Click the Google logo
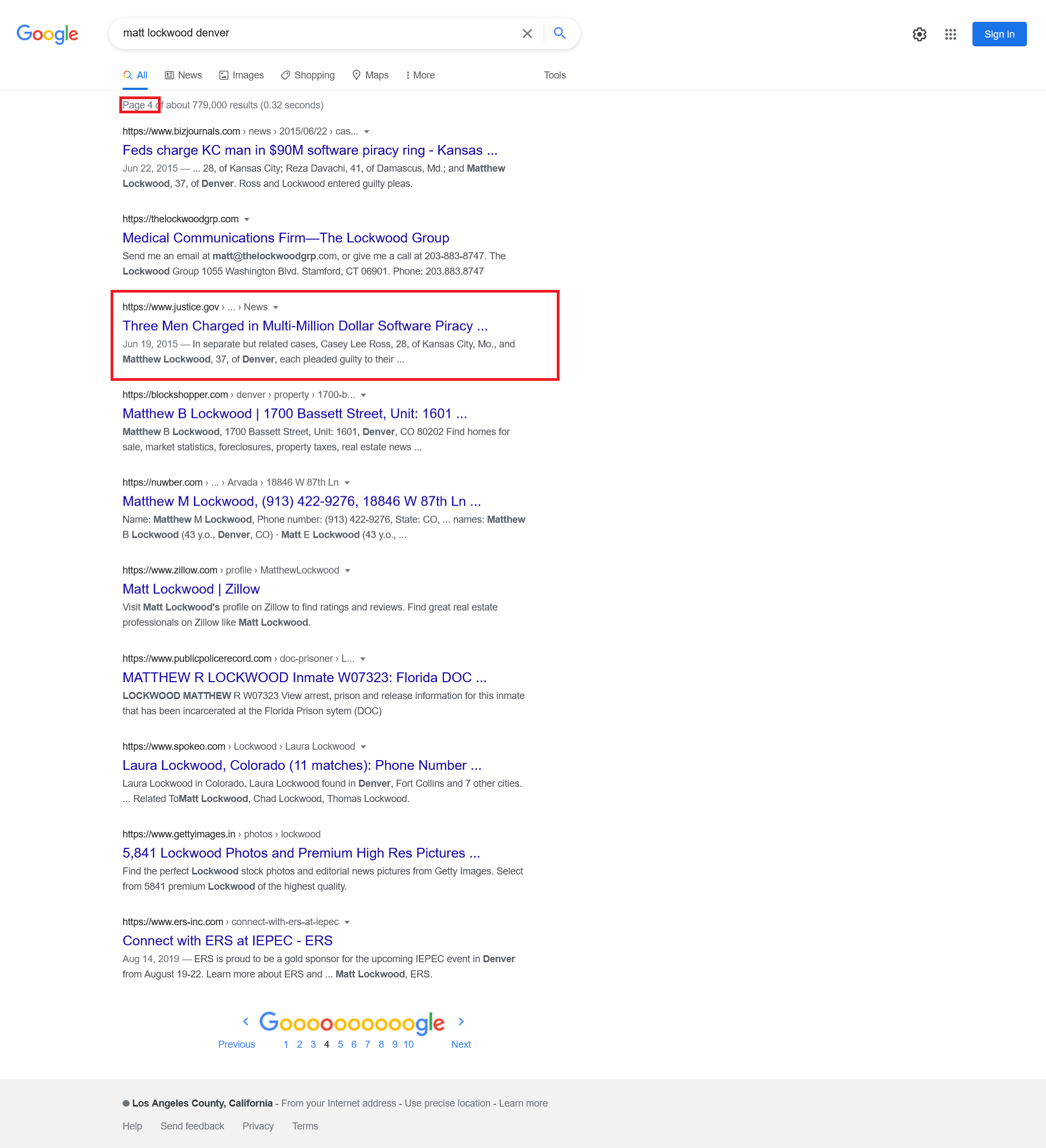Image resolution: width=1046 pixels, height=1148 pixels. [x=47, y=34]
